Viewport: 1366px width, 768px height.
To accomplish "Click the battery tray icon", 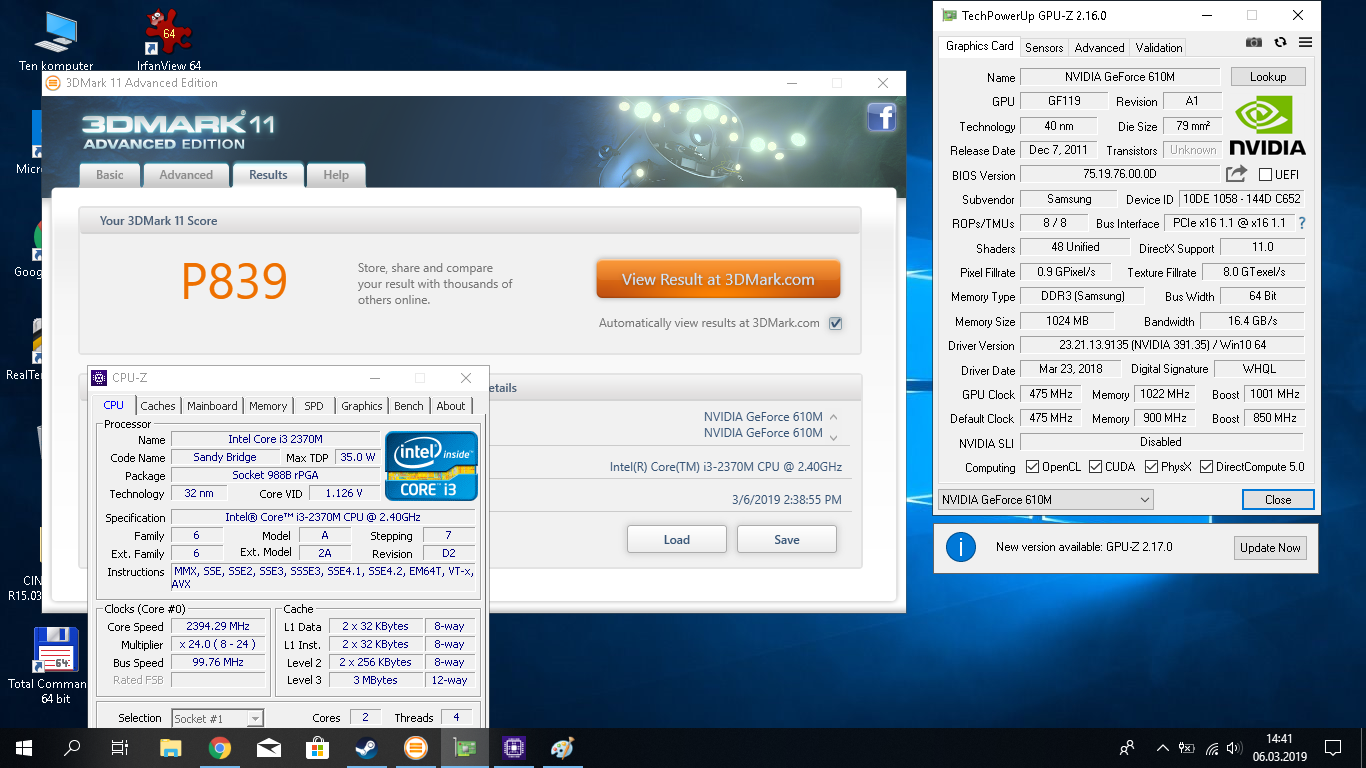I will 1187,748.
